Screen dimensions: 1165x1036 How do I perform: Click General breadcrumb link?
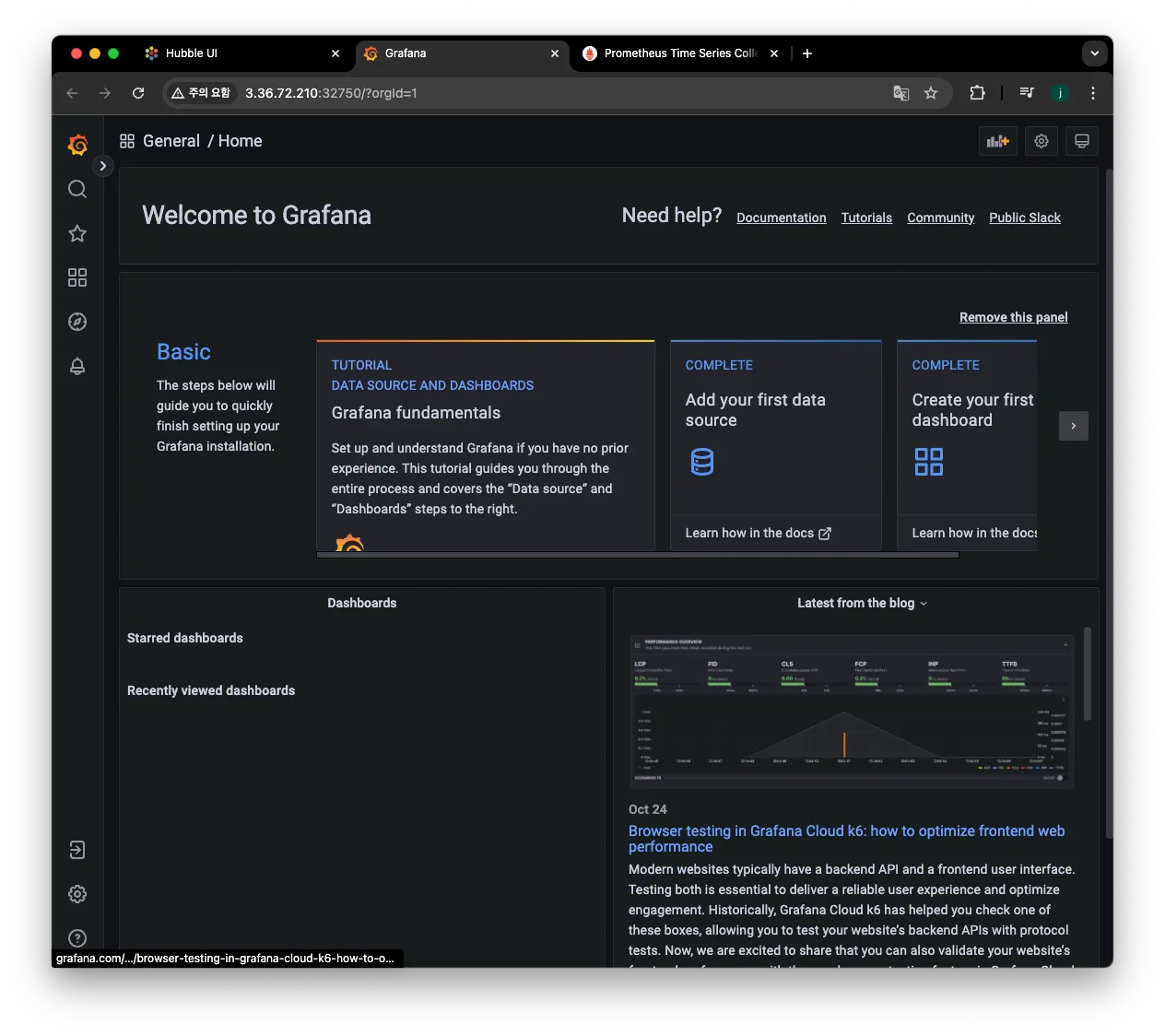[x=171, y=141]
